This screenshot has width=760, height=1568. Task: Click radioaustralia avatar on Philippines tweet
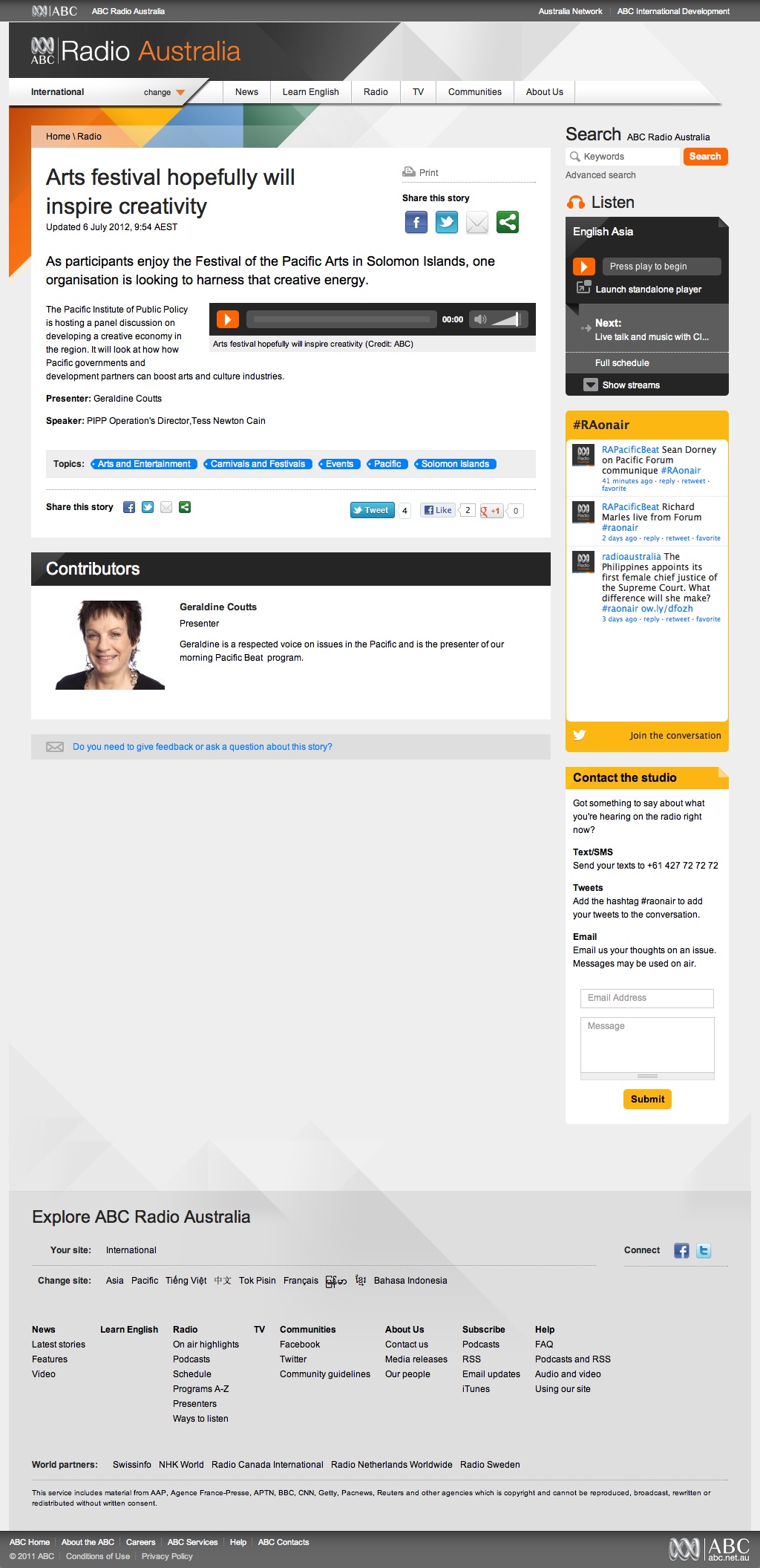(x=583, y=562)
